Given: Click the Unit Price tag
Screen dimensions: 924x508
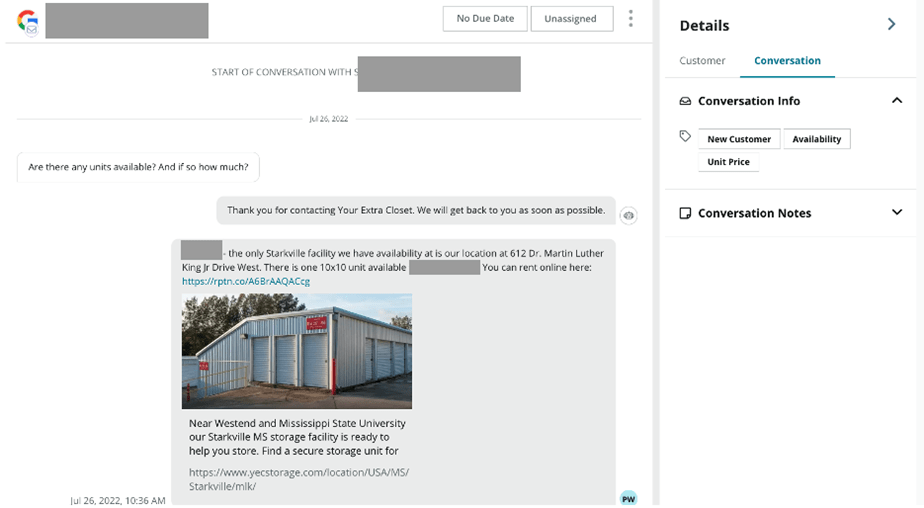Looking at the screenshot, I should (x=728, y=162).
